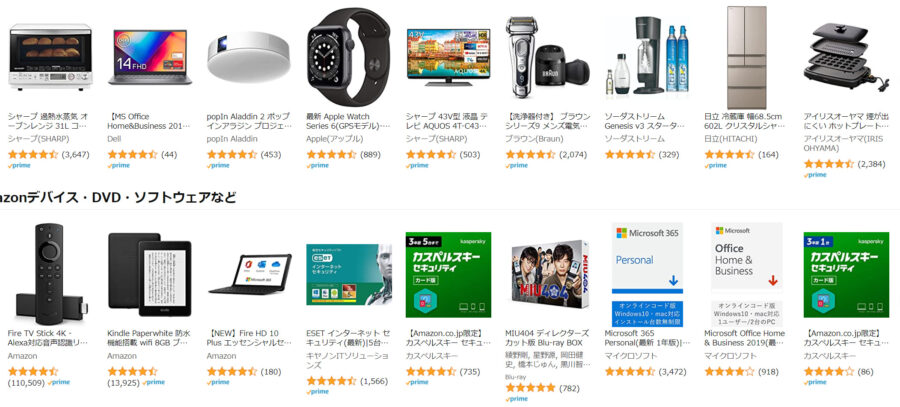Click the ESET Internet Security title link
900x407 pixels.
[348, 338]
